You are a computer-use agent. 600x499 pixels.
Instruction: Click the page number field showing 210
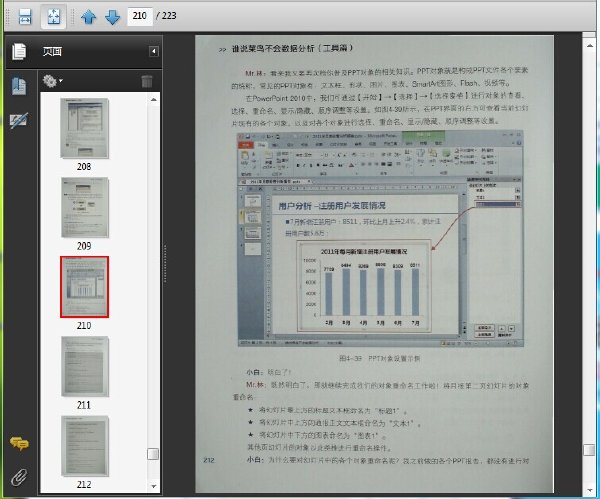click(140, 16)
